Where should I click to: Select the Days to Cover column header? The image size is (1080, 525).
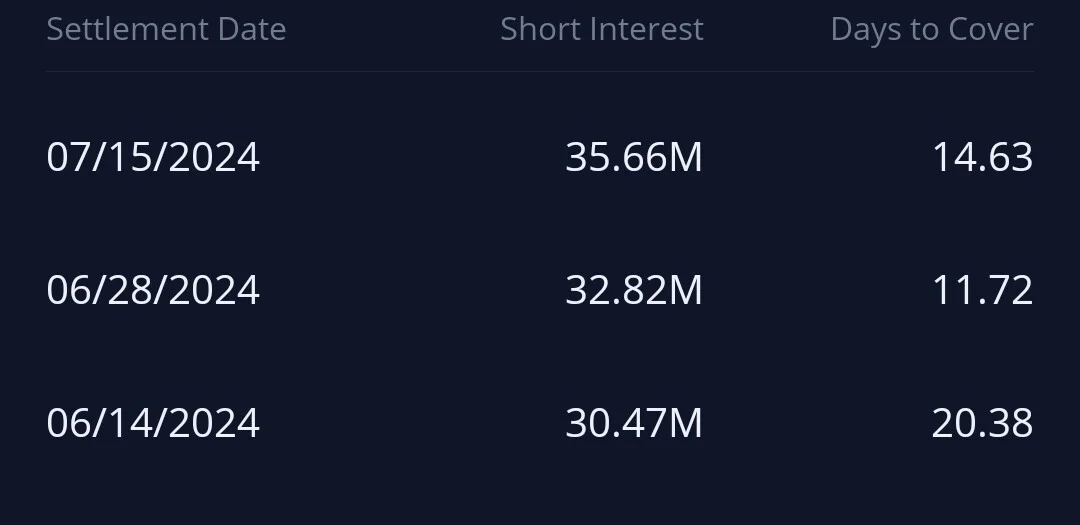coord(932,30)
